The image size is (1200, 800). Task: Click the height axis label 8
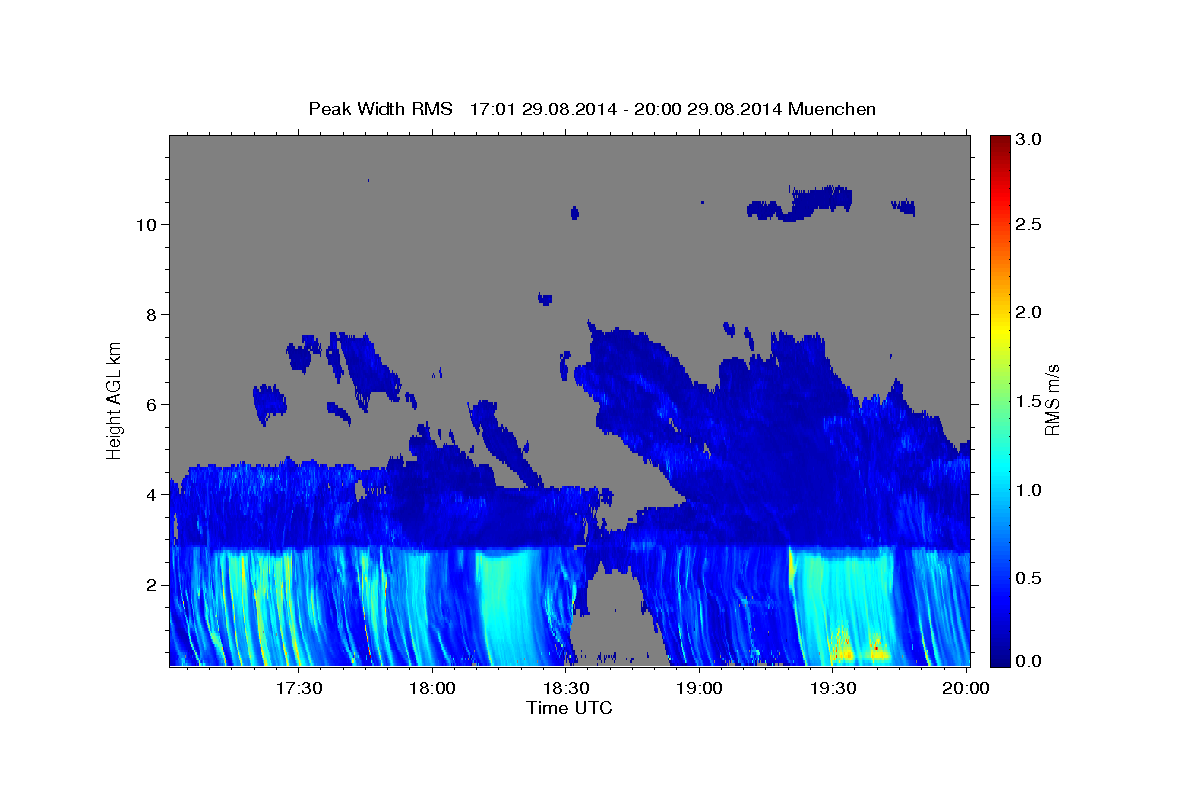click(x=150, y=314)
